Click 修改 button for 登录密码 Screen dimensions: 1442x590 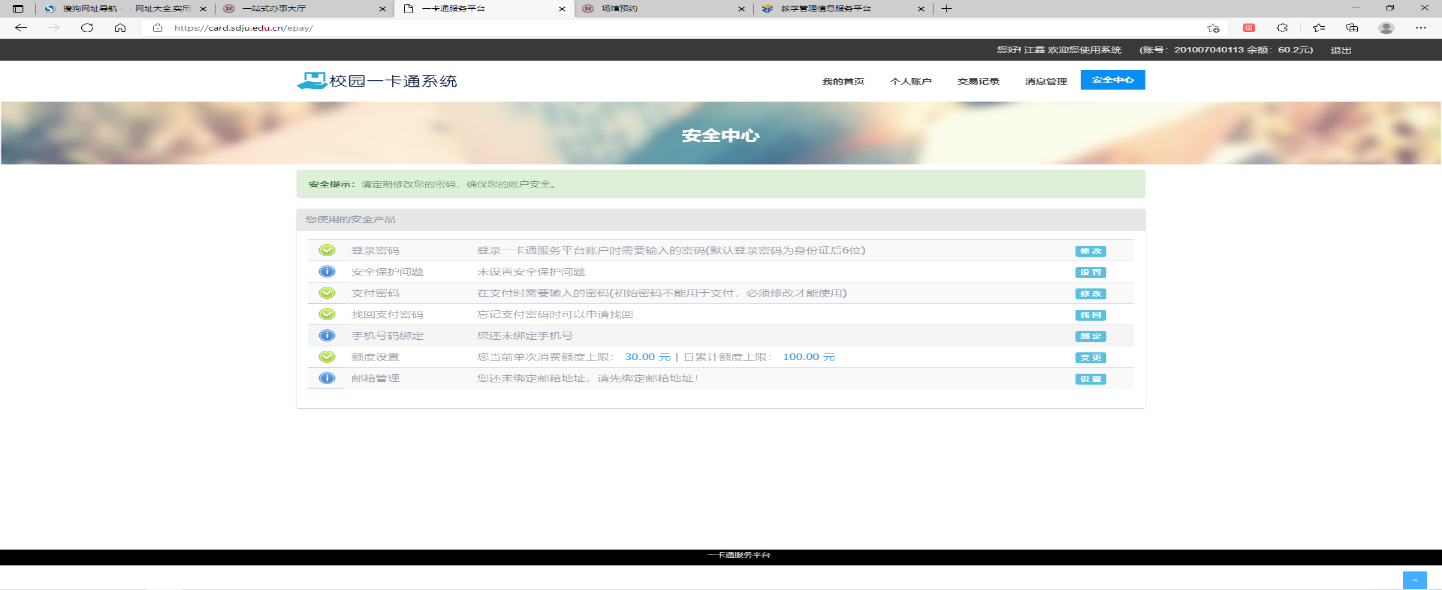(1090, 251)
